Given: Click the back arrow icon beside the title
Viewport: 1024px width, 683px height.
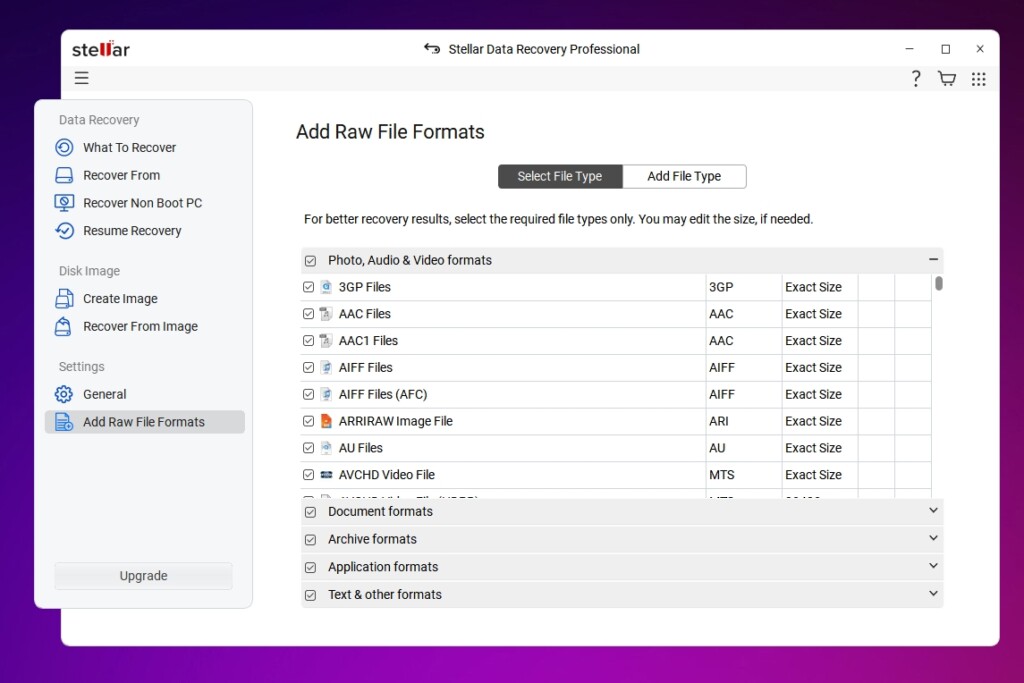Looking at the screenshot, I should (x=432, y=48).
